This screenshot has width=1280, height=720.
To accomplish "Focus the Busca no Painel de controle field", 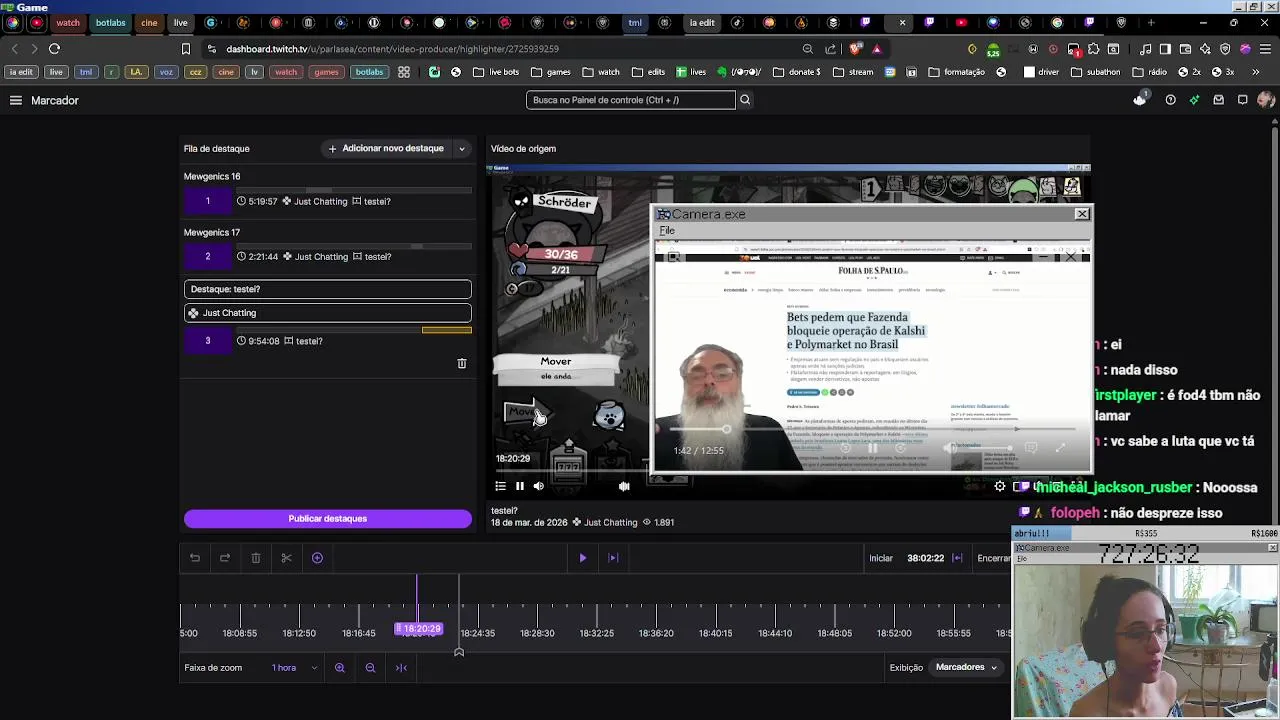I will click(x=631, y=100).
